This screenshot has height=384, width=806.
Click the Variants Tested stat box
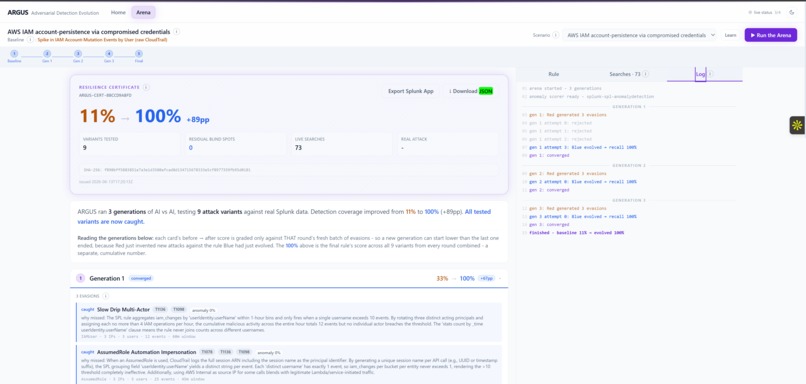point(130,144)
